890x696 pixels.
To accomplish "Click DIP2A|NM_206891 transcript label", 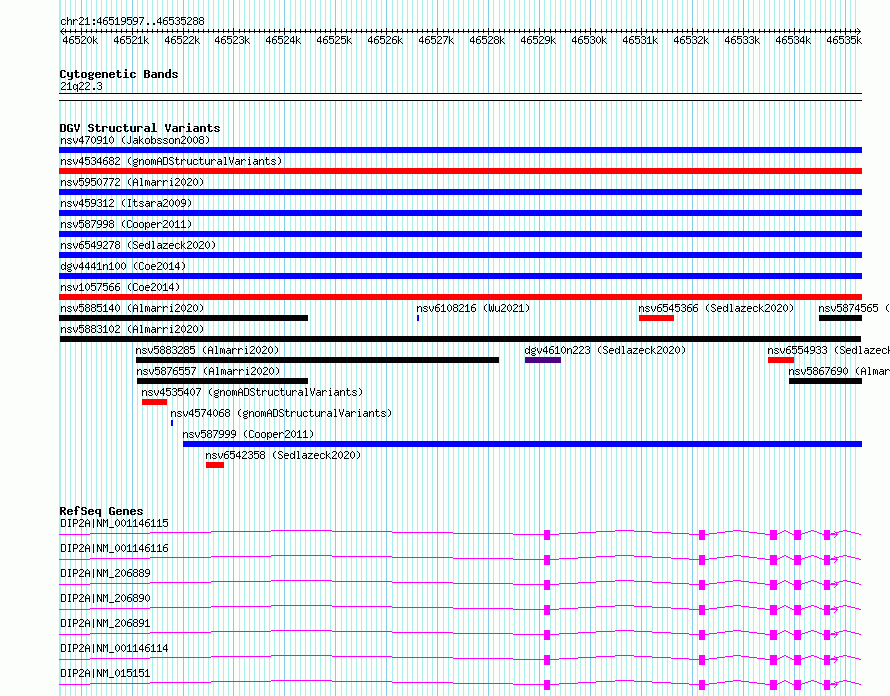I will click(x=105, y=623).
